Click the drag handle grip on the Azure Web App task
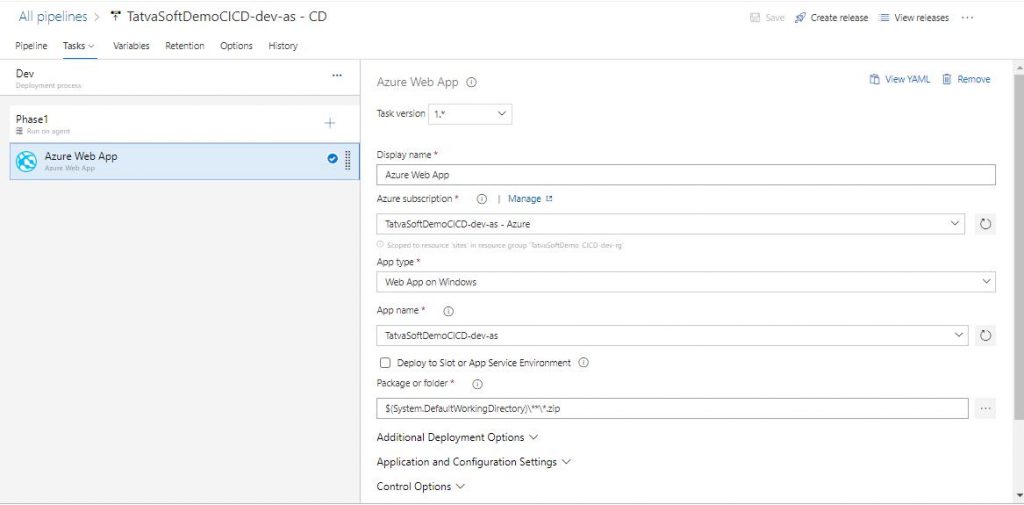Viewport: 1024px width, 505px height. (347, 159)
